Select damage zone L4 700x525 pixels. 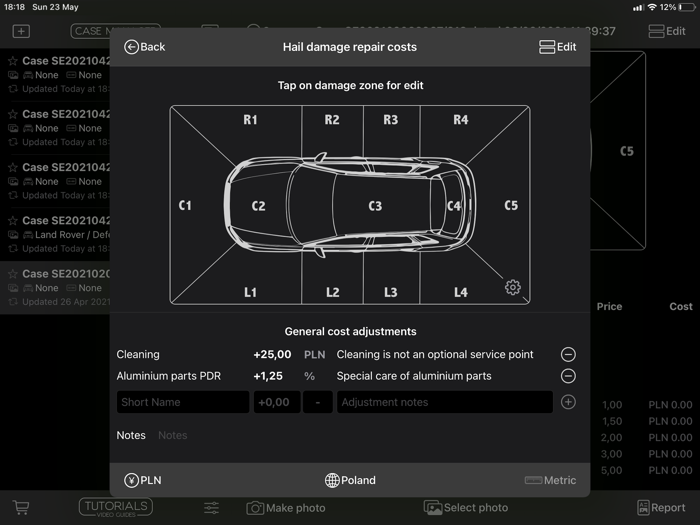[461, 292]
